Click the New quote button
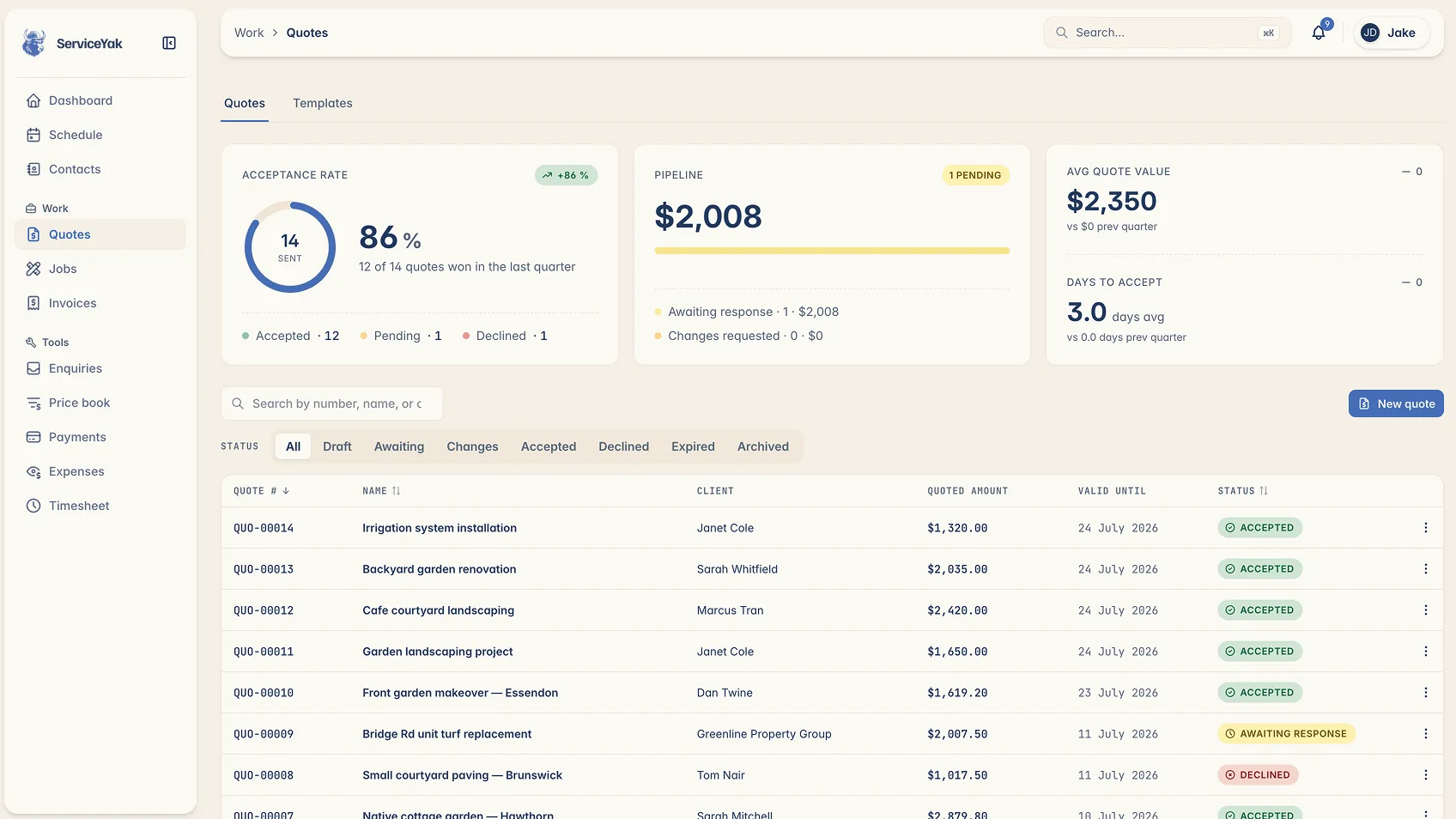Screen dimensions: 1456x819 point(1396,403)
